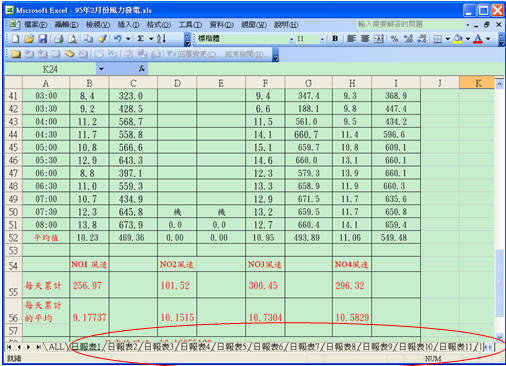Click the Sort Ascending icon

click(161, 39)
